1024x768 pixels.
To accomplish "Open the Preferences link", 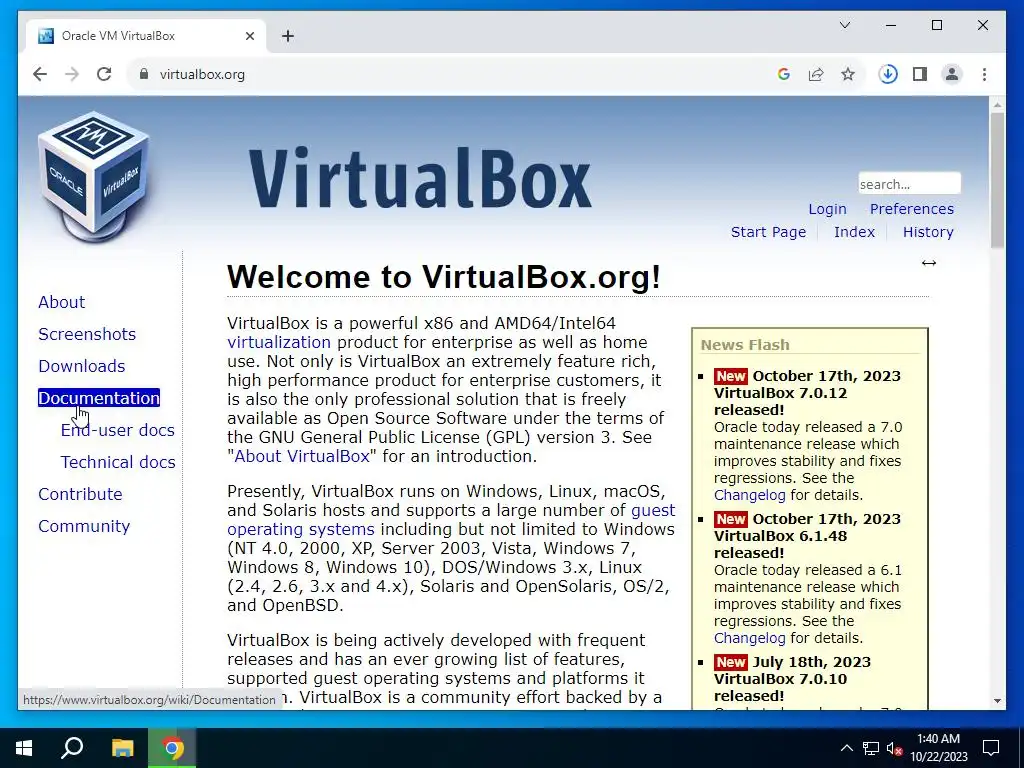I will point(912,209).
